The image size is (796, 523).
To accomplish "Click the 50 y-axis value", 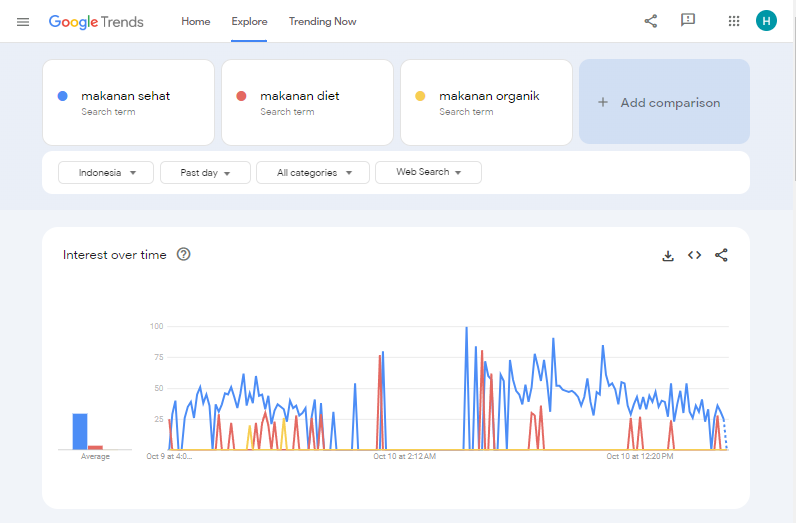I will pos(158,388).
